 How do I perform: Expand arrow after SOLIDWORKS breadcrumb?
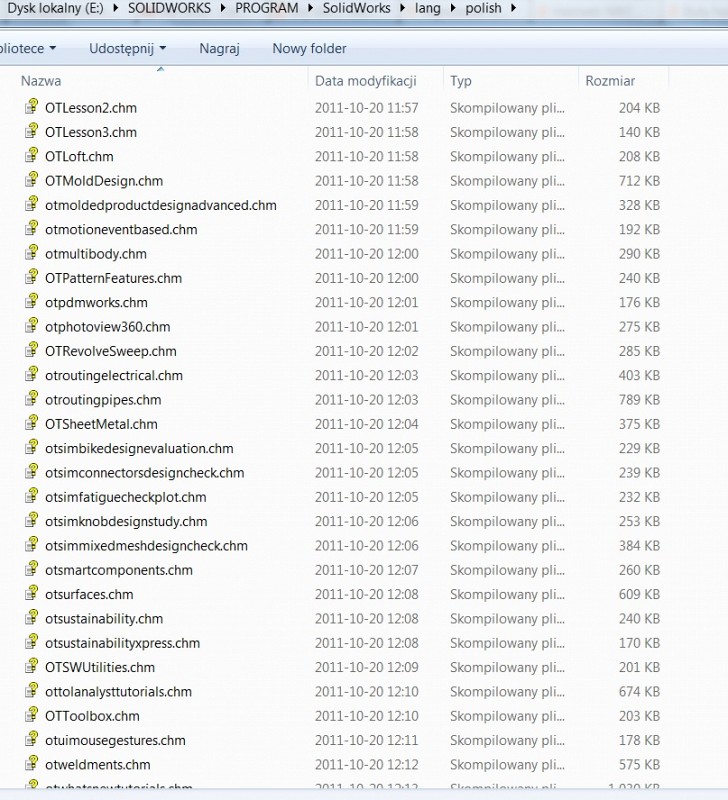pyautogui.click(x=223, y=8)
